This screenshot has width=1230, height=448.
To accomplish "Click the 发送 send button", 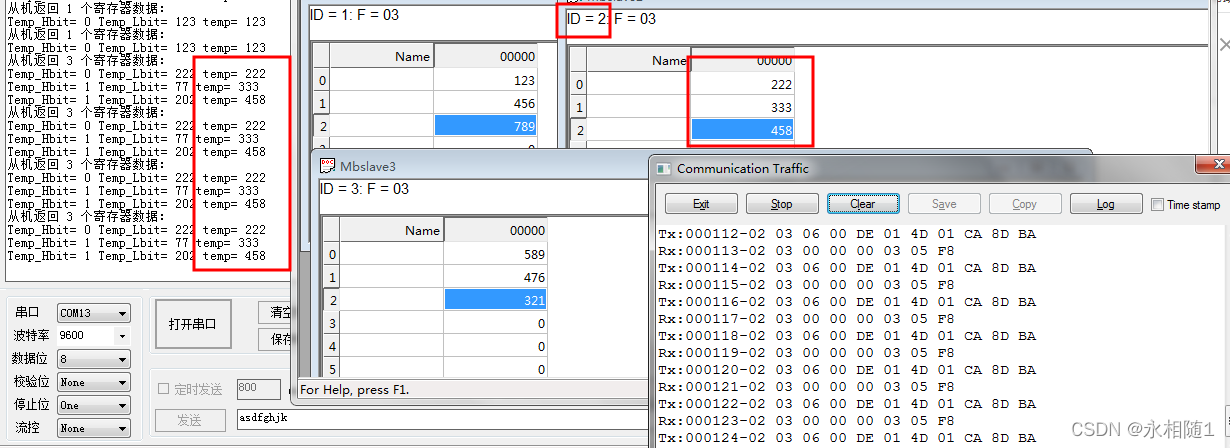I will click(x=190, y=420).
